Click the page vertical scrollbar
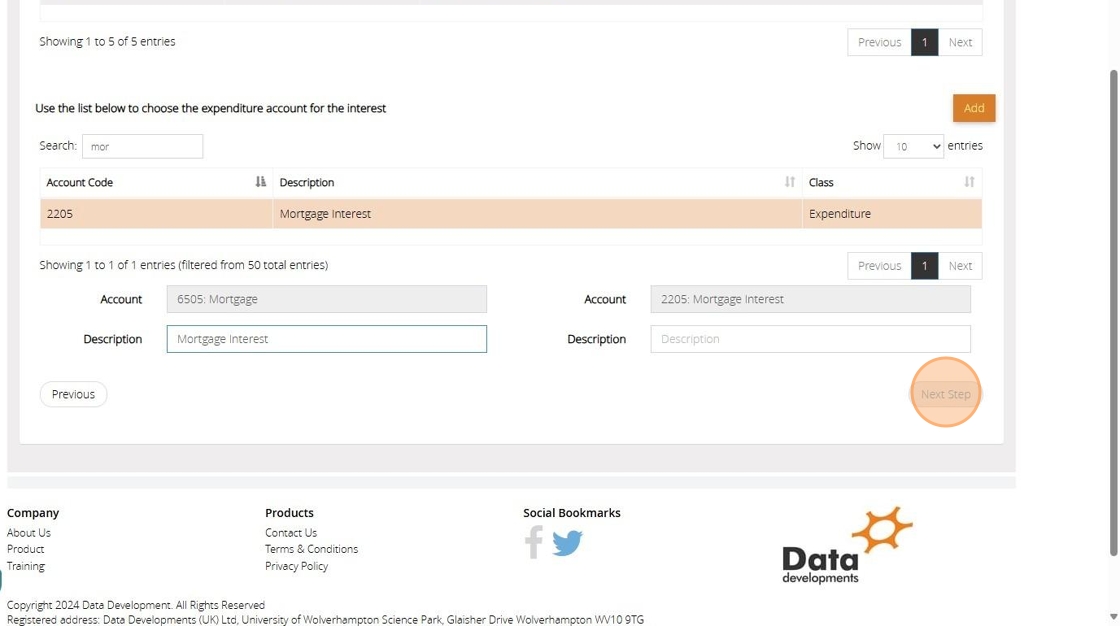Viewport: 1120px width, 626px height. click(x=1113, y=313)
